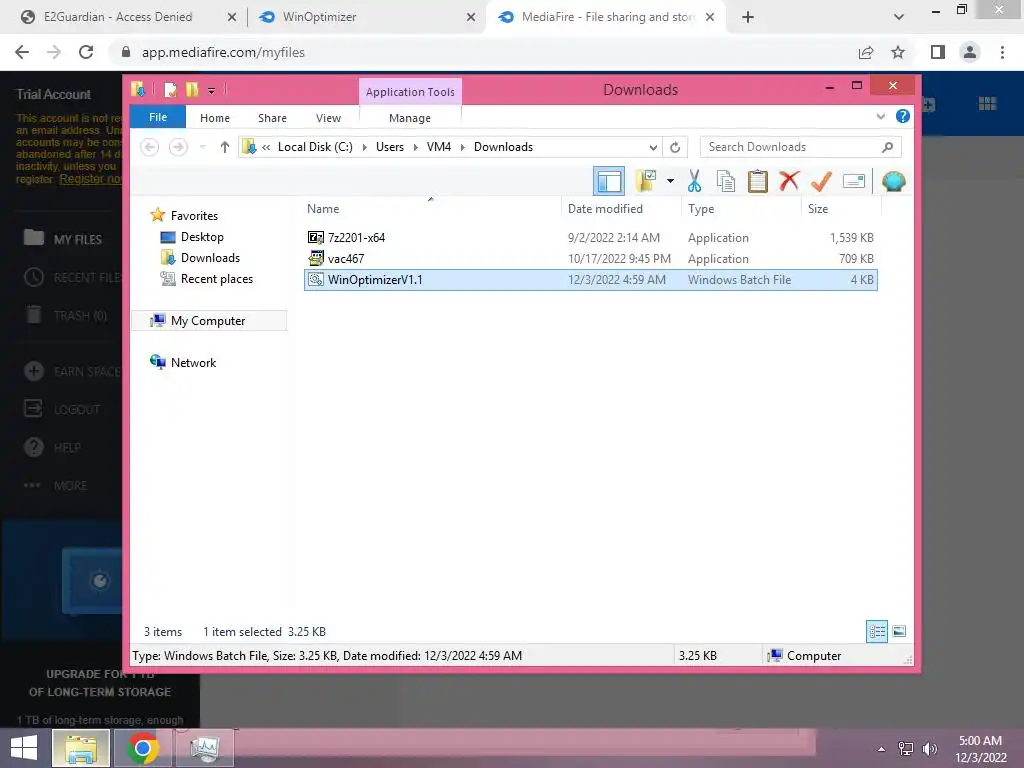Open Explorer Help question mark icon
Image resolution: width=1024 pixels, height=768 pixels.
point(903,116)
